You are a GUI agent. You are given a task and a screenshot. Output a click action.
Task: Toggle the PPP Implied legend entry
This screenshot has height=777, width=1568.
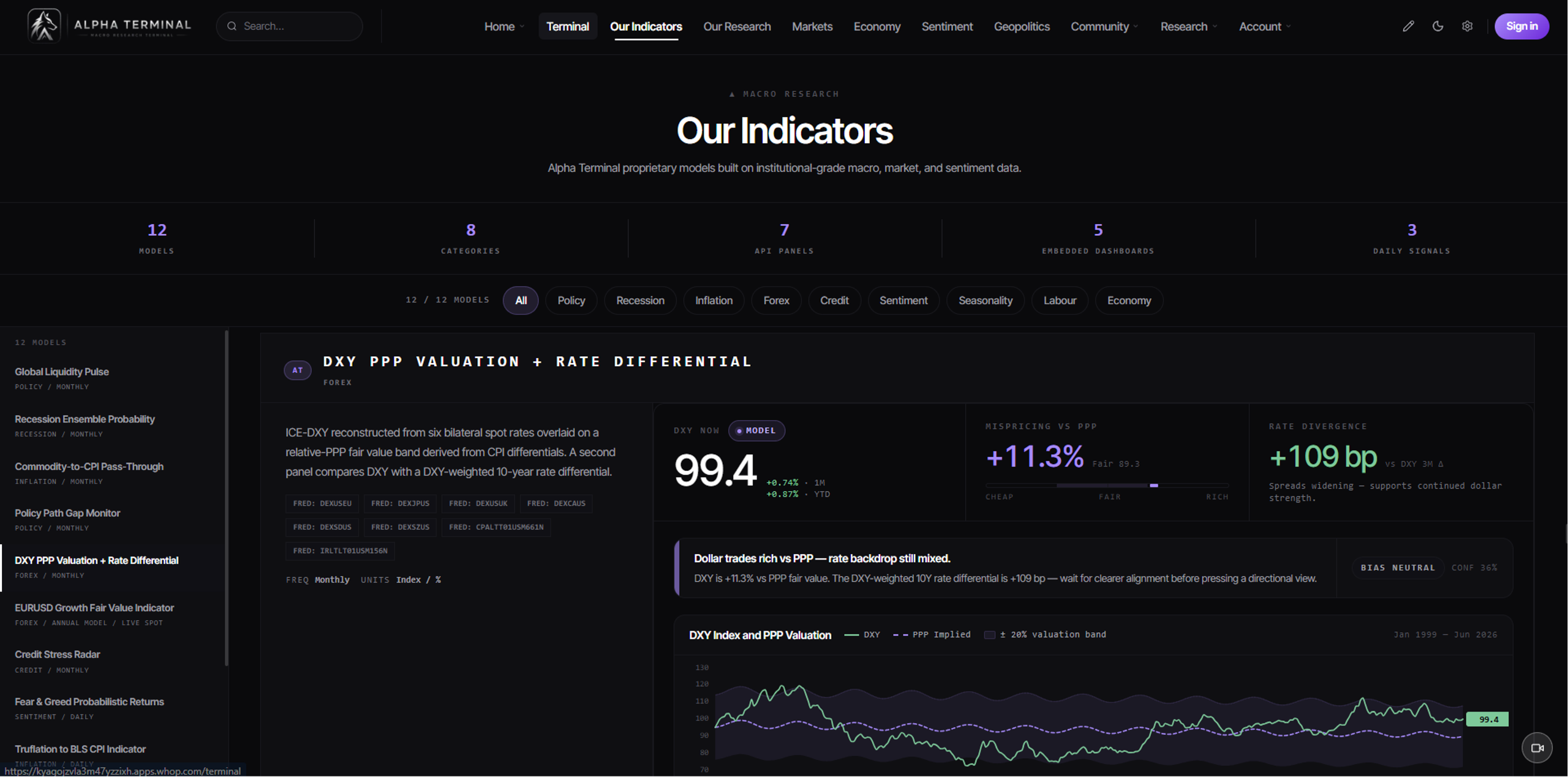(x=932, y=635)
